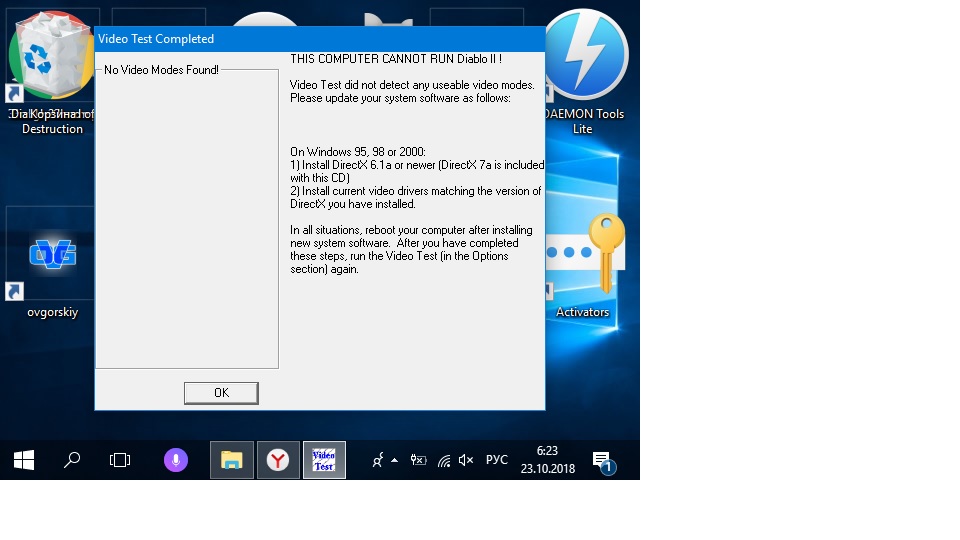Click the 'No Video Modes Found!' label

click(x=161, y=70)
